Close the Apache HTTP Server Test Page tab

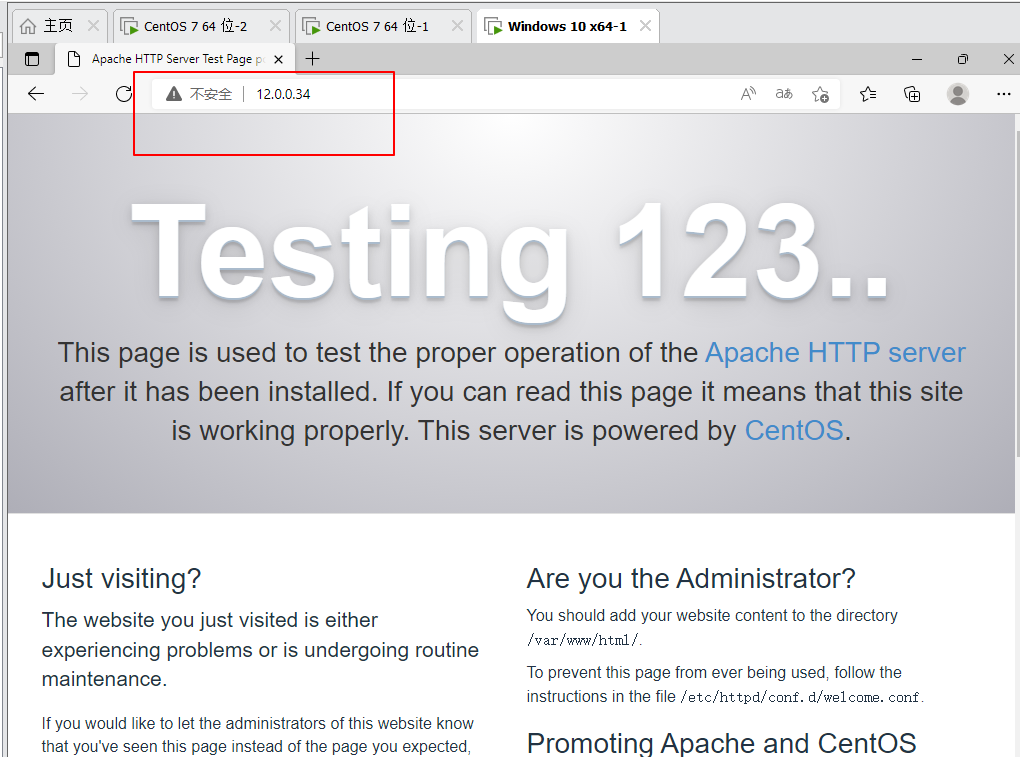coord(278,59)
